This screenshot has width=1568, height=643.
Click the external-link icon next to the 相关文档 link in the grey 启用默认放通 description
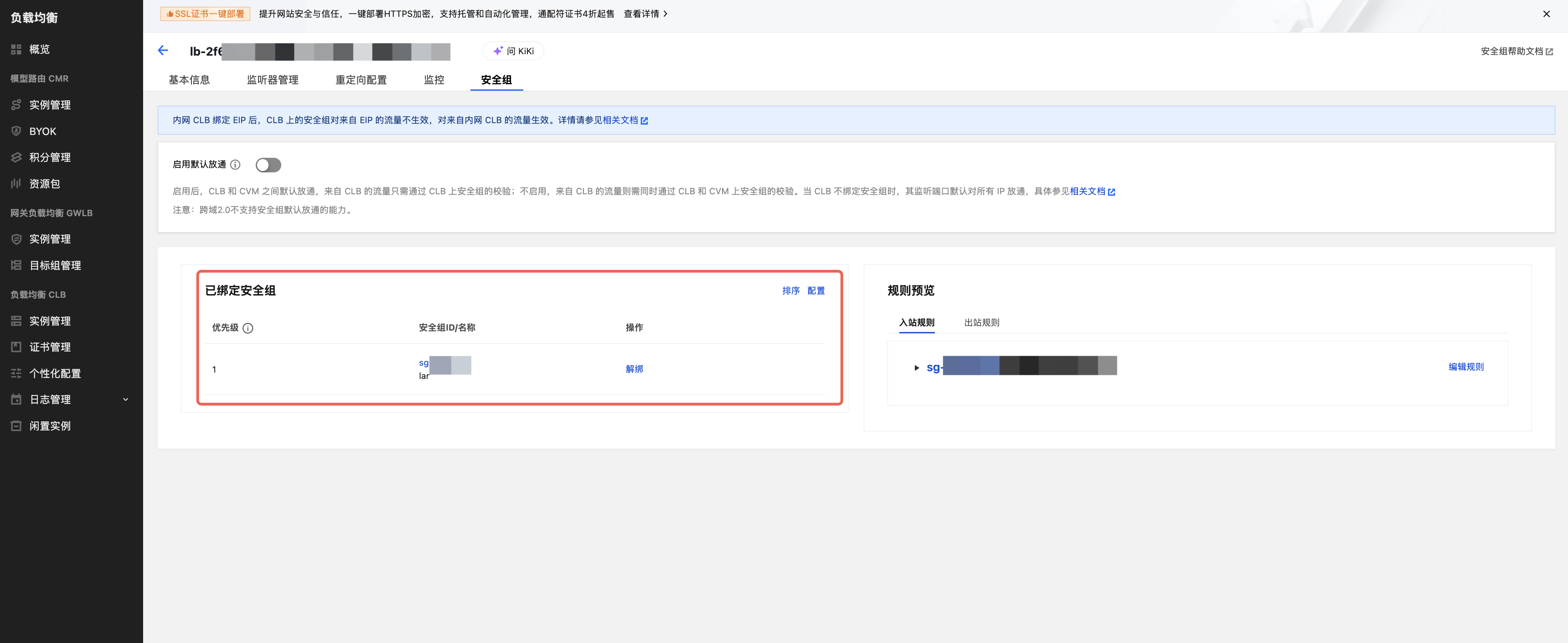[1111, 192]
